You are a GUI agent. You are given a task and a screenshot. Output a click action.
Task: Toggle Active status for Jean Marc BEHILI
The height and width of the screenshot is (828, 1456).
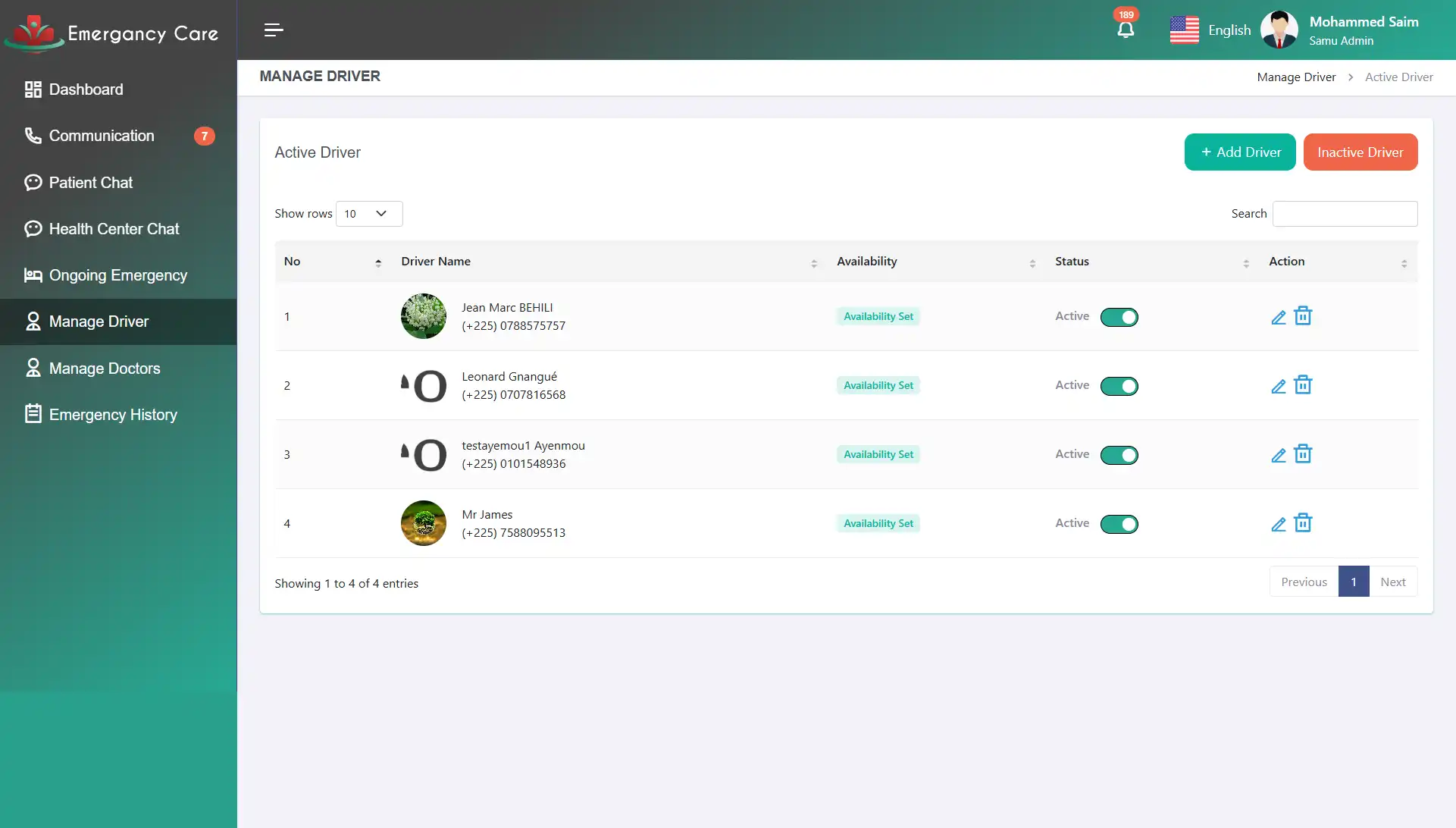[1119, 317]
